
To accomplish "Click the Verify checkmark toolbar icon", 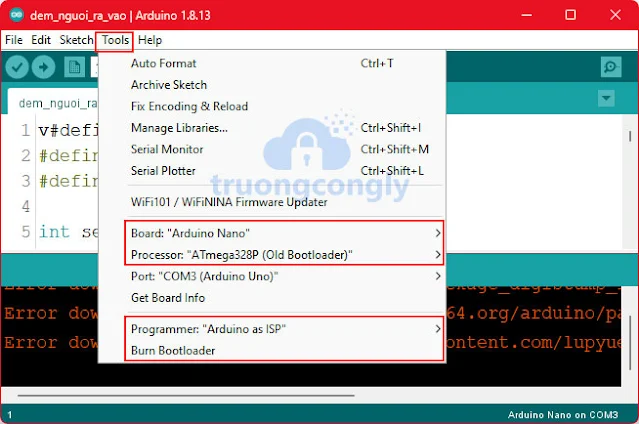I will pos(17,67).
